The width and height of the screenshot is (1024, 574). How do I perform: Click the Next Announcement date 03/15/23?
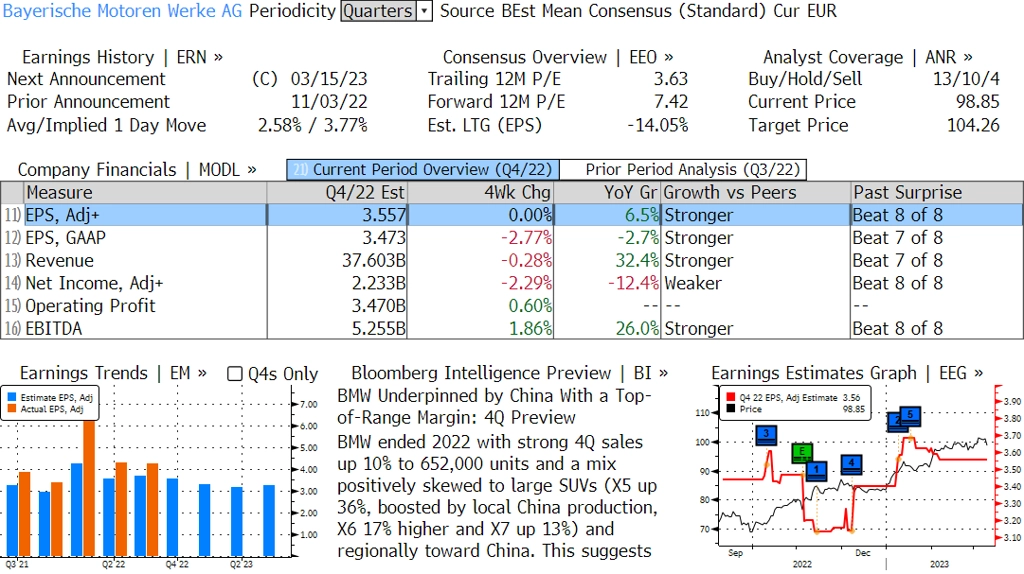[x=329, y=79]
